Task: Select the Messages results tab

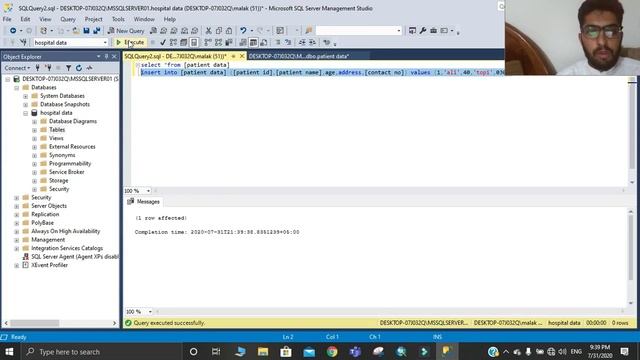Action: [x=144, y=202]
